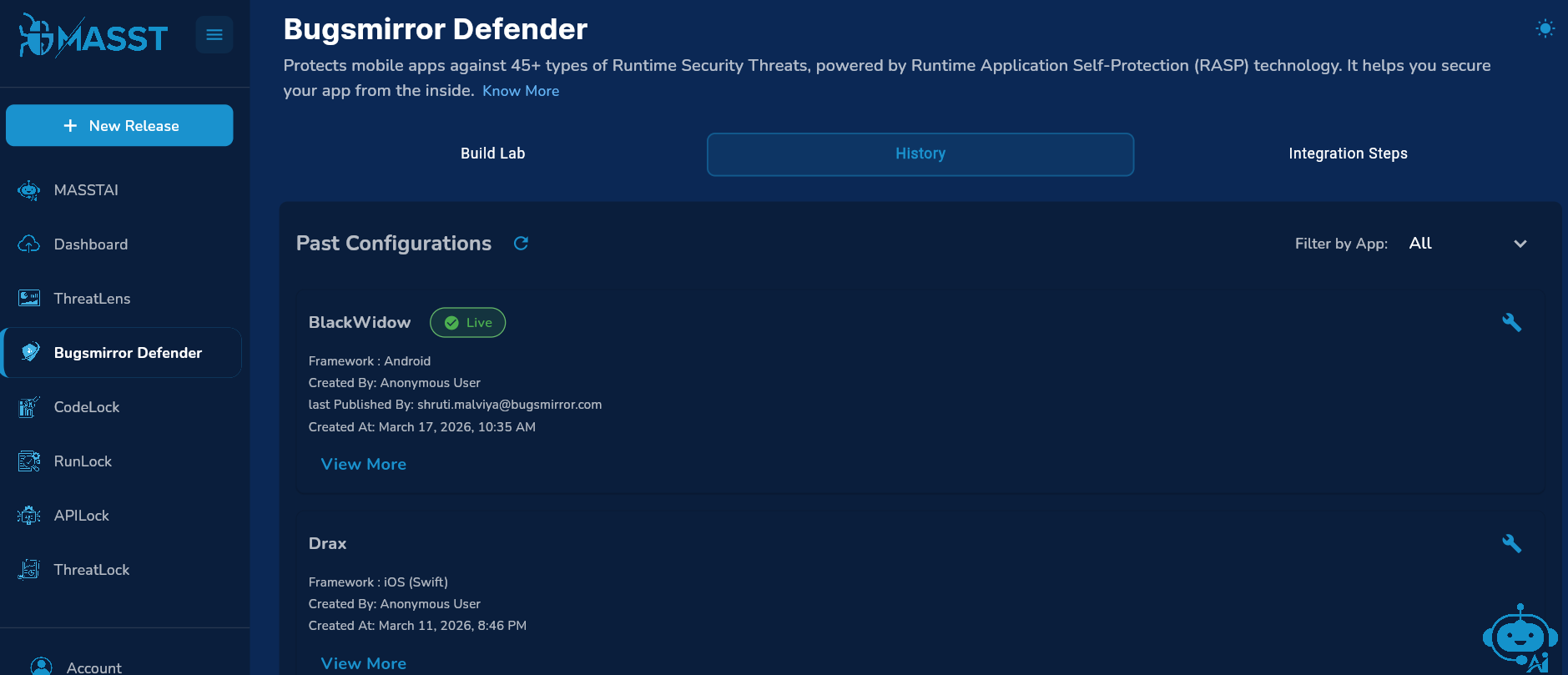Open RunLock in sidebar
The width and height of the screenshot is (1568, 675).
click(x=121, y=461)
